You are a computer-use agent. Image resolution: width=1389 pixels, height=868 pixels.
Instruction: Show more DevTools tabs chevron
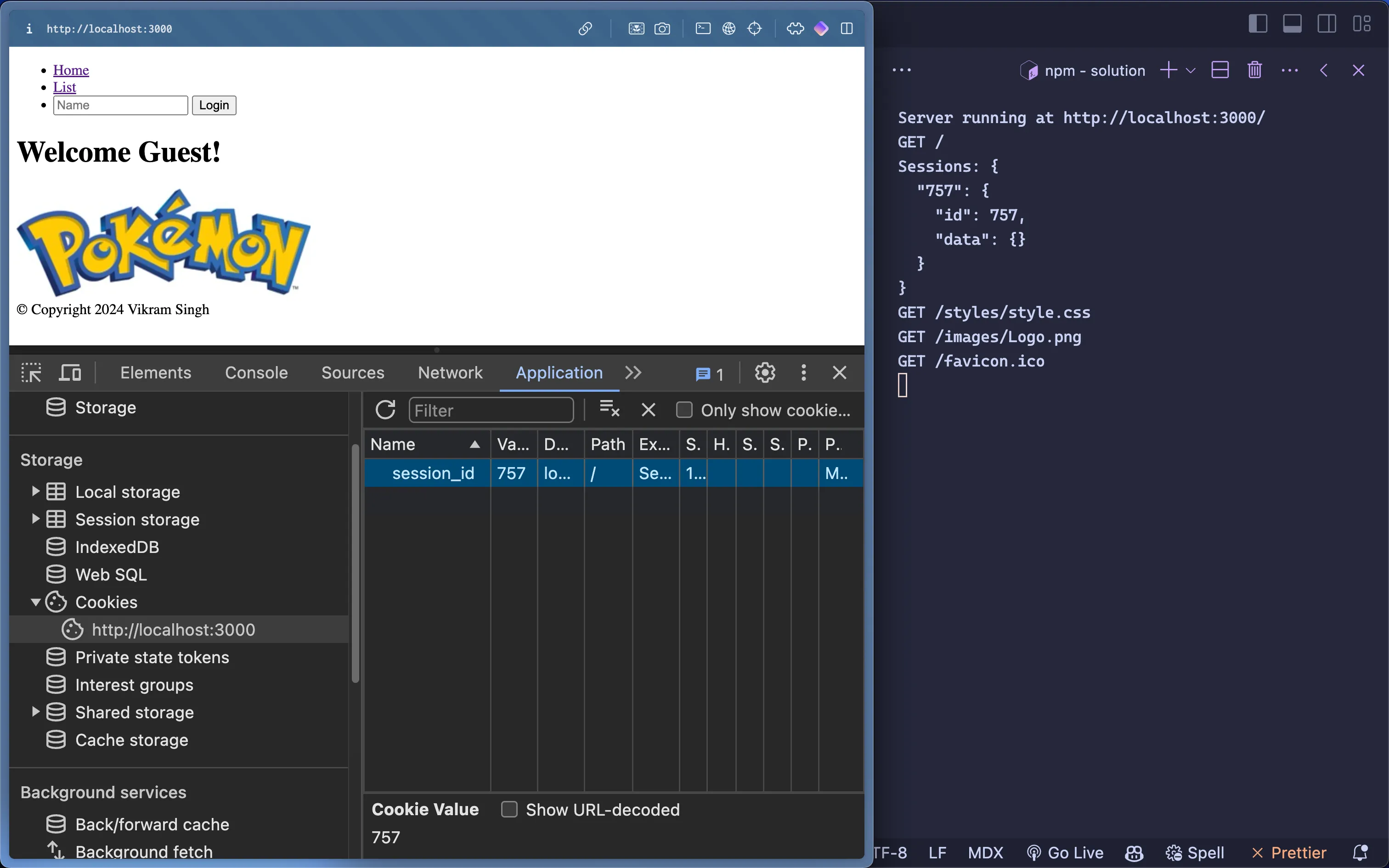(633, 372)
